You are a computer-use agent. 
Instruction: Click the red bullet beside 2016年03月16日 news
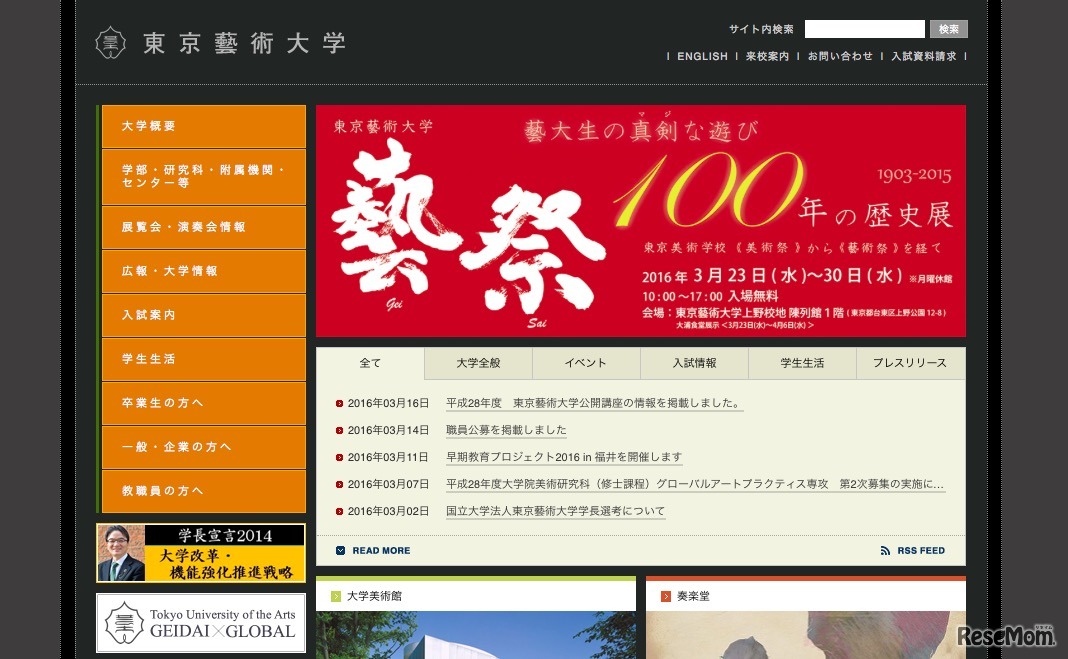pos(340,404)
